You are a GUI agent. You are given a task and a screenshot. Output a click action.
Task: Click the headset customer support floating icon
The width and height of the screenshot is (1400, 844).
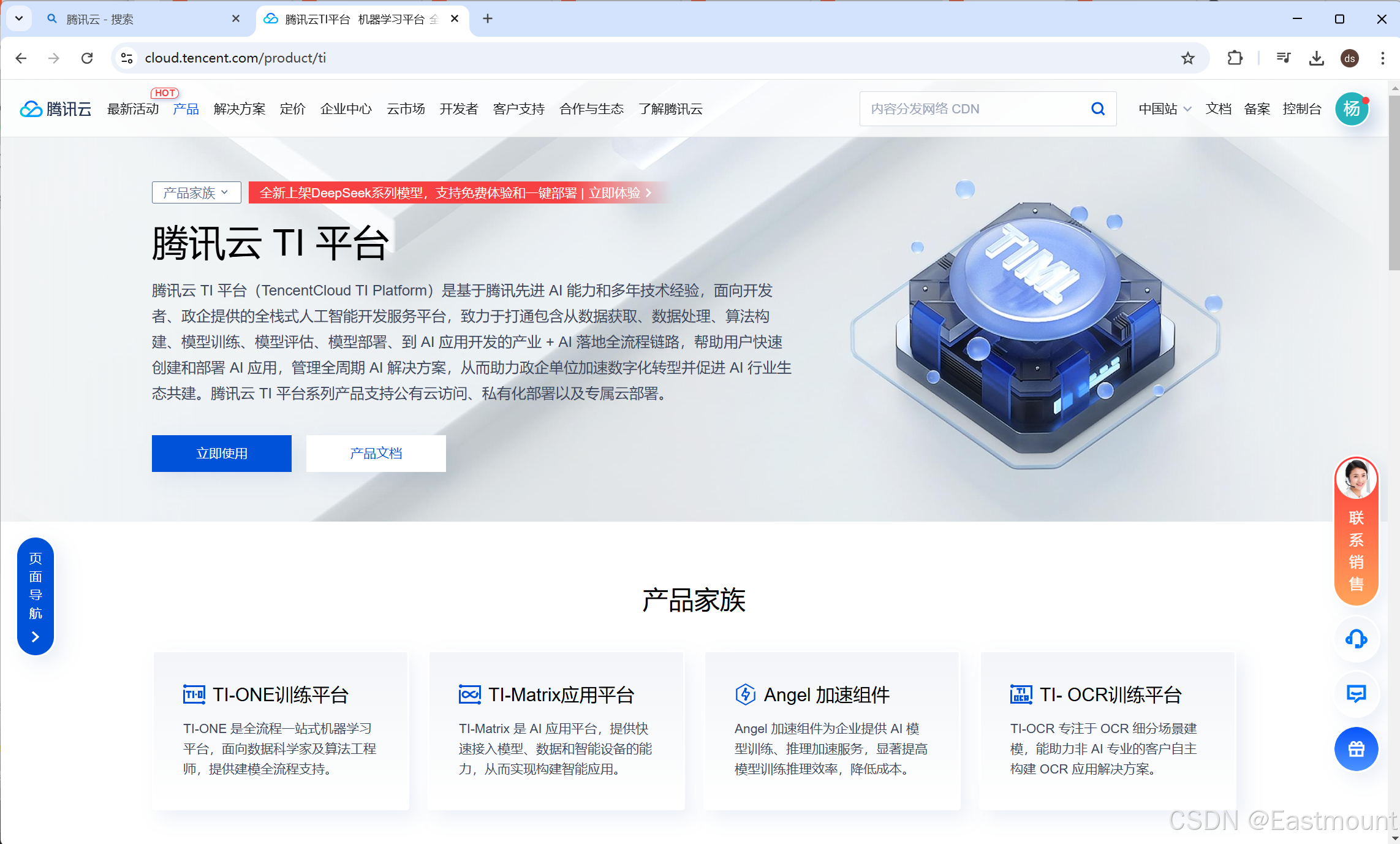pyautogui.click(x=1356, y=639)
